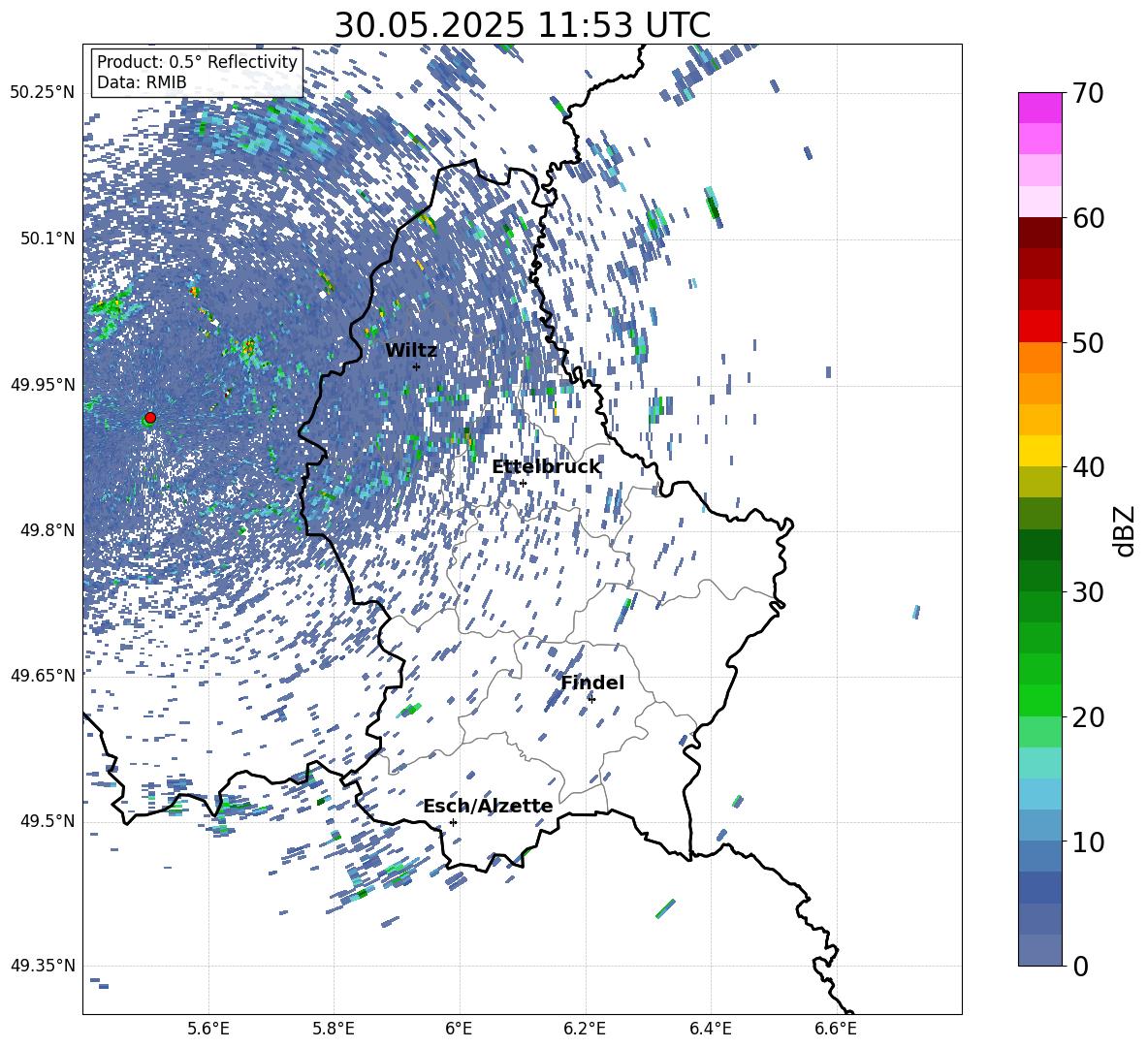The height and width of the screenshot is (1048, 1148).
Task: Click the dBZ colorbar axis label
Action: coord(1126,530)
